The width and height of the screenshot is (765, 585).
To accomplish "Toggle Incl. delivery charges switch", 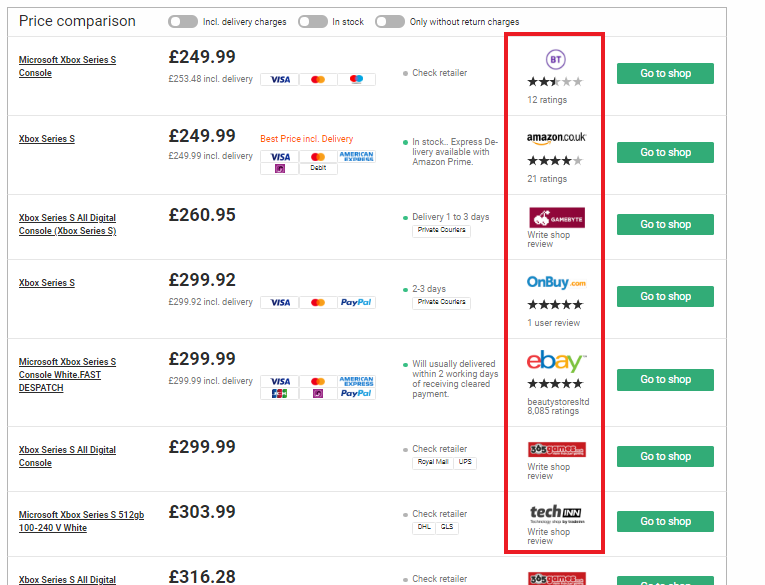I will click(183, 21).
